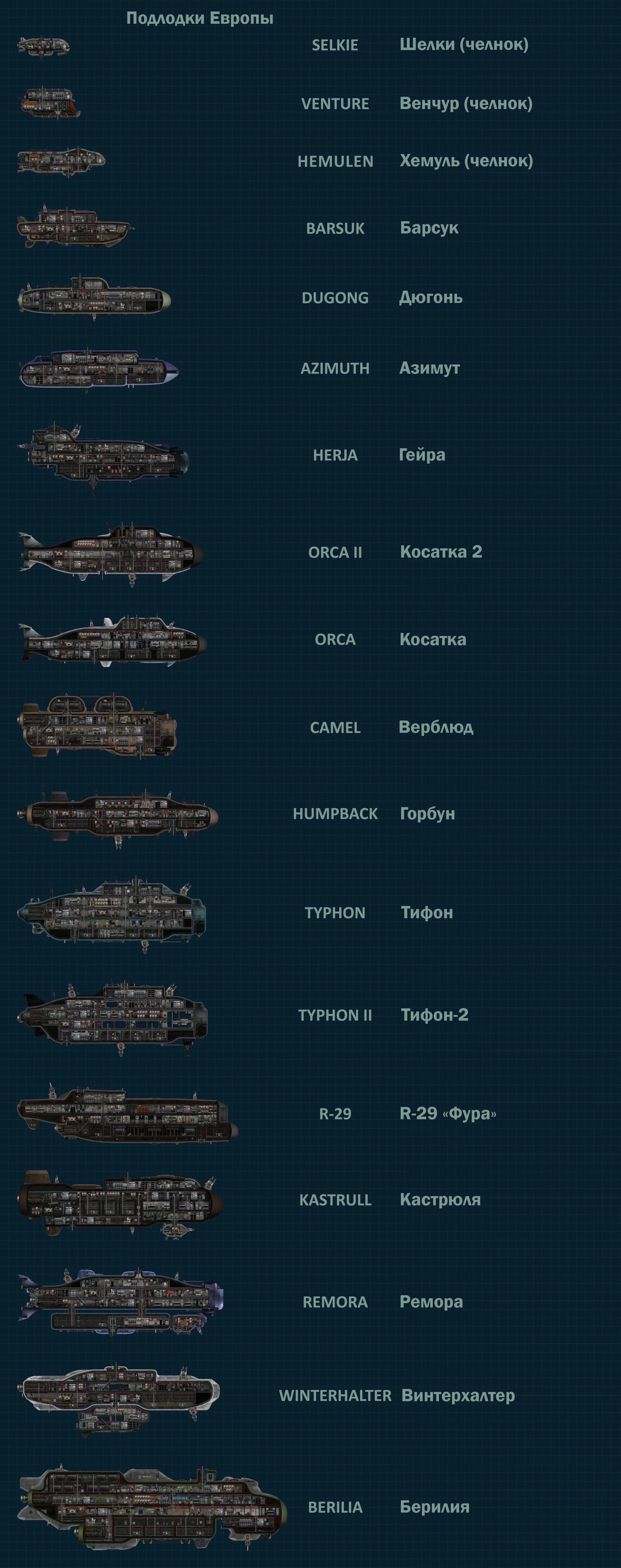Click the Selkie shuttle submarine image

tap(43, 46)
